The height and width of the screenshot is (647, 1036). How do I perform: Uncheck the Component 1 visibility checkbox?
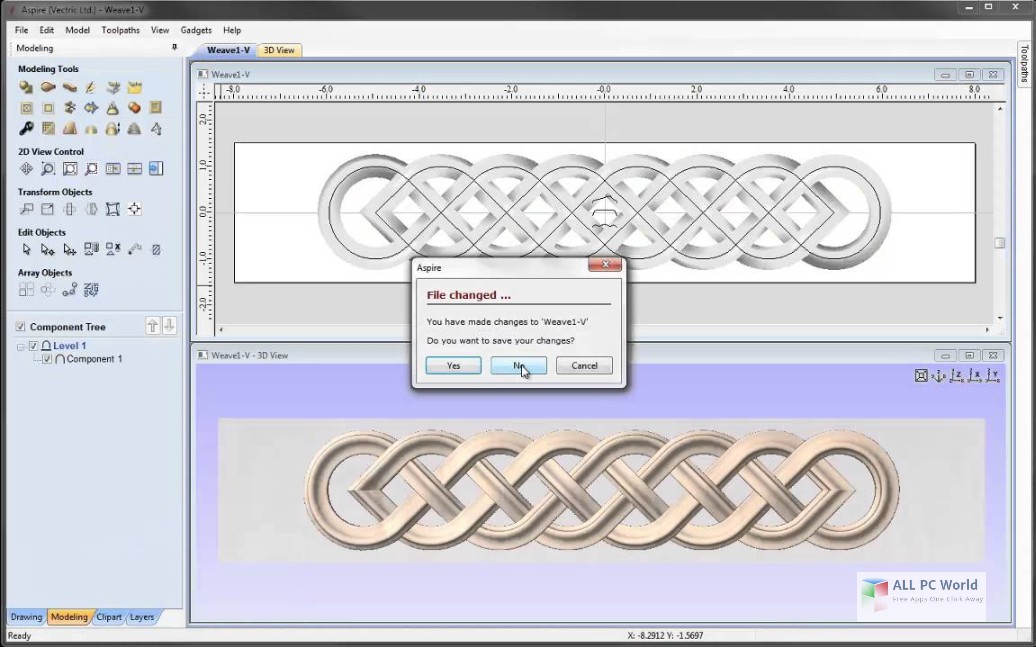(47, 359)
